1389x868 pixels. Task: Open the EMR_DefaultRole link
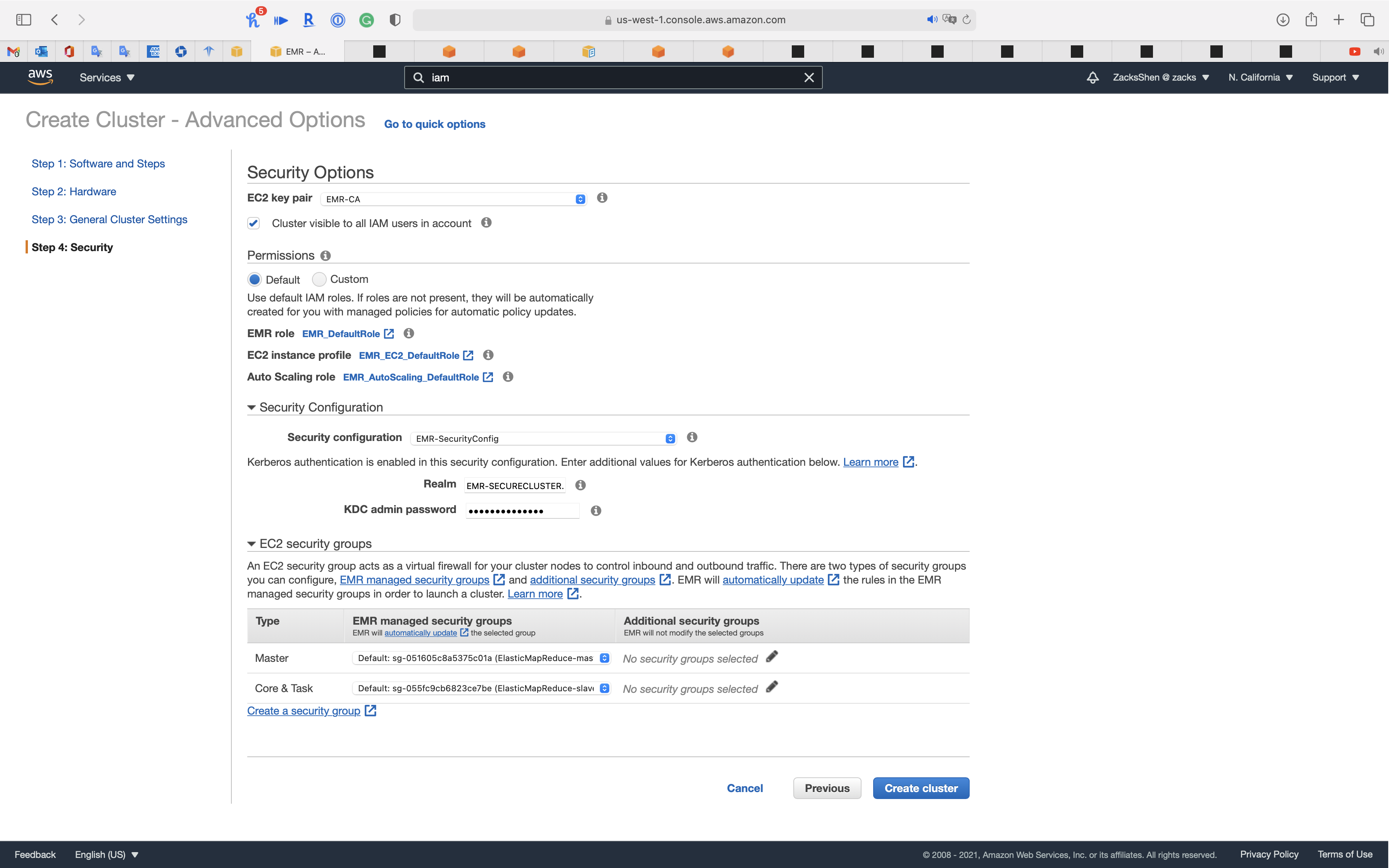pos(341,334)
